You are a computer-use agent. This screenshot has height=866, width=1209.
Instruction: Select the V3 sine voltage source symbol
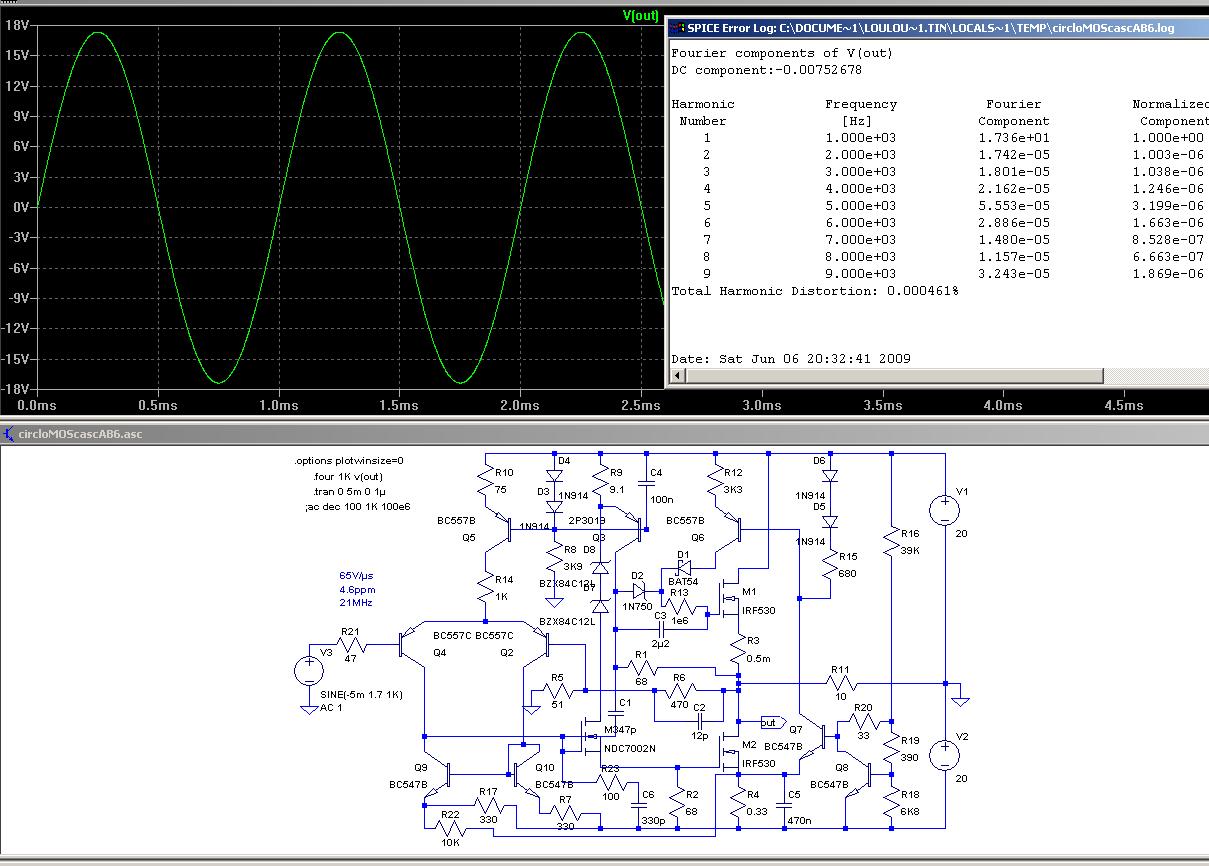pos(310,670)
